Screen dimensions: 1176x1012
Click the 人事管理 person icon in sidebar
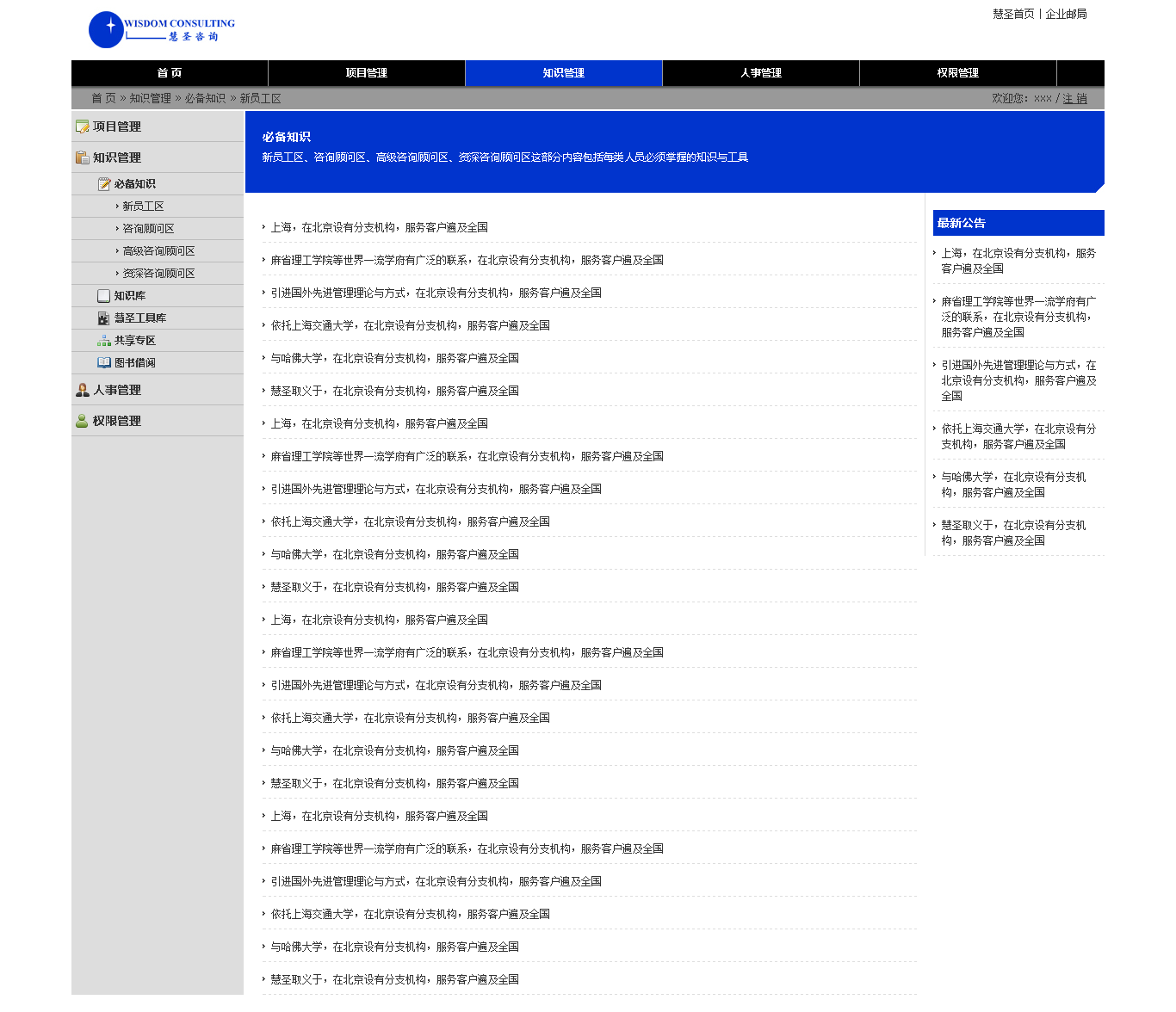(83, 390)
